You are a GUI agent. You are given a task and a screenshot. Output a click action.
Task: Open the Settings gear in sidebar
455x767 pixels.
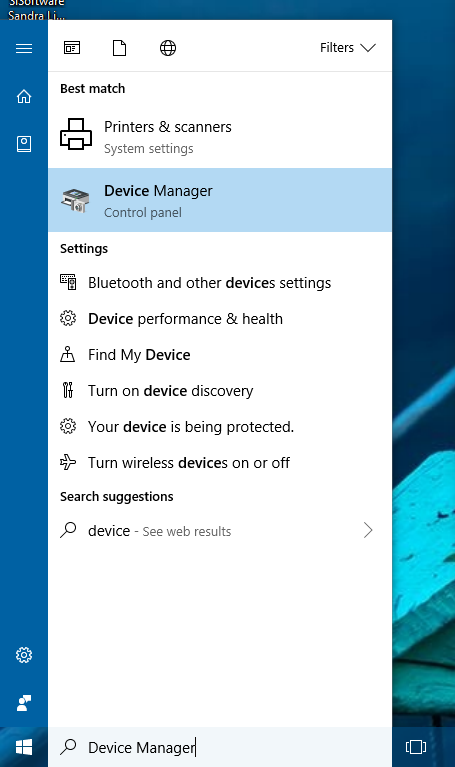24,655
